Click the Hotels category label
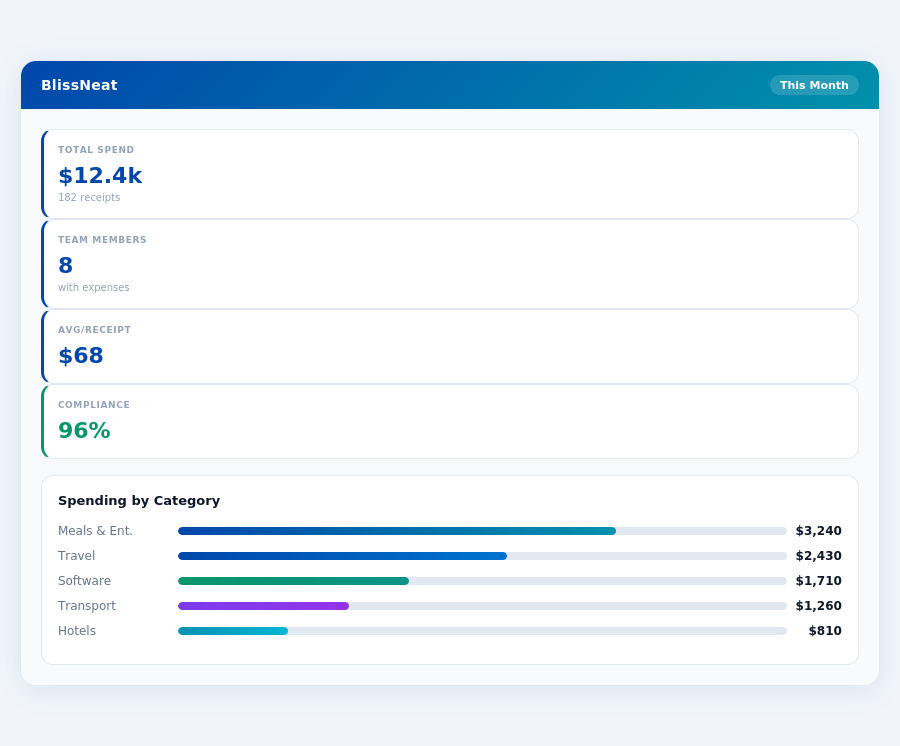The width and height of the screenshot is (900, 746). [77, 631]
